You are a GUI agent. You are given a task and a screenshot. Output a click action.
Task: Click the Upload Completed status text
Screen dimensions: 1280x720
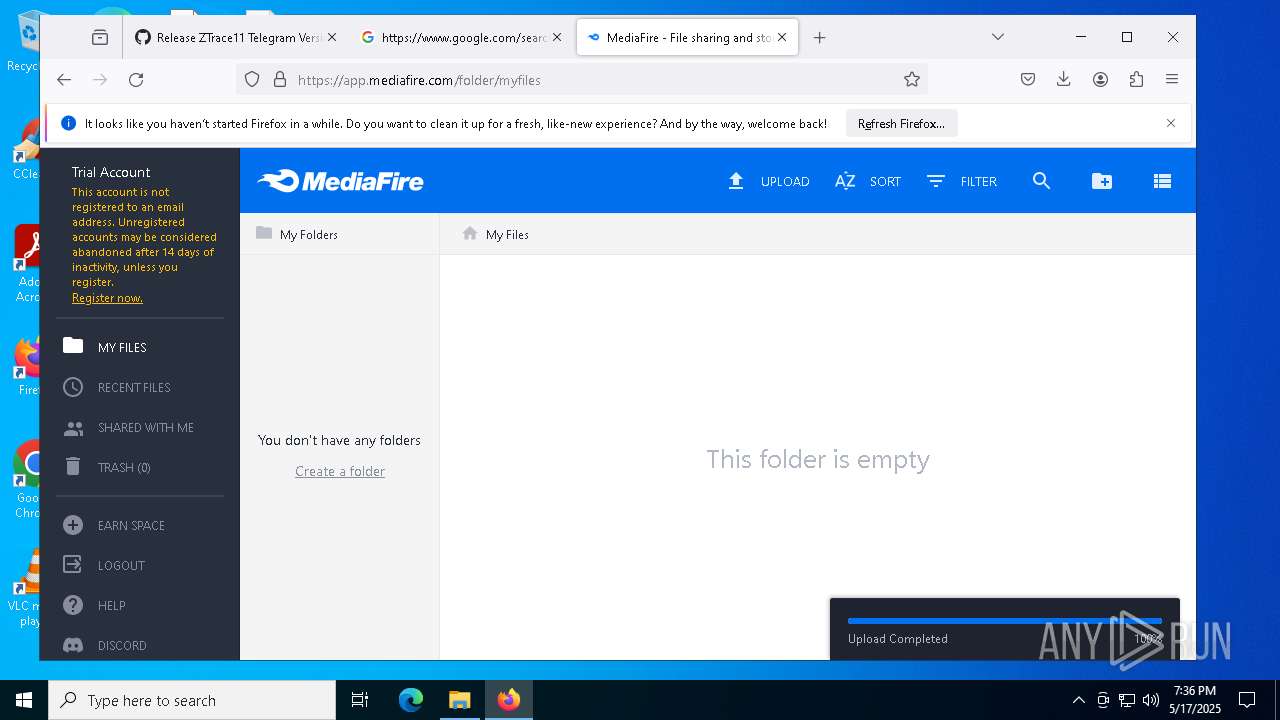click(x=898, y=639)
